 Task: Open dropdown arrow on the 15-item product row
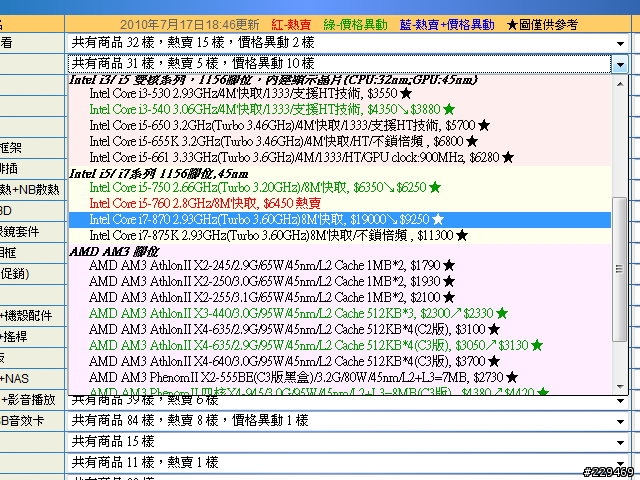tap(620, 442)
